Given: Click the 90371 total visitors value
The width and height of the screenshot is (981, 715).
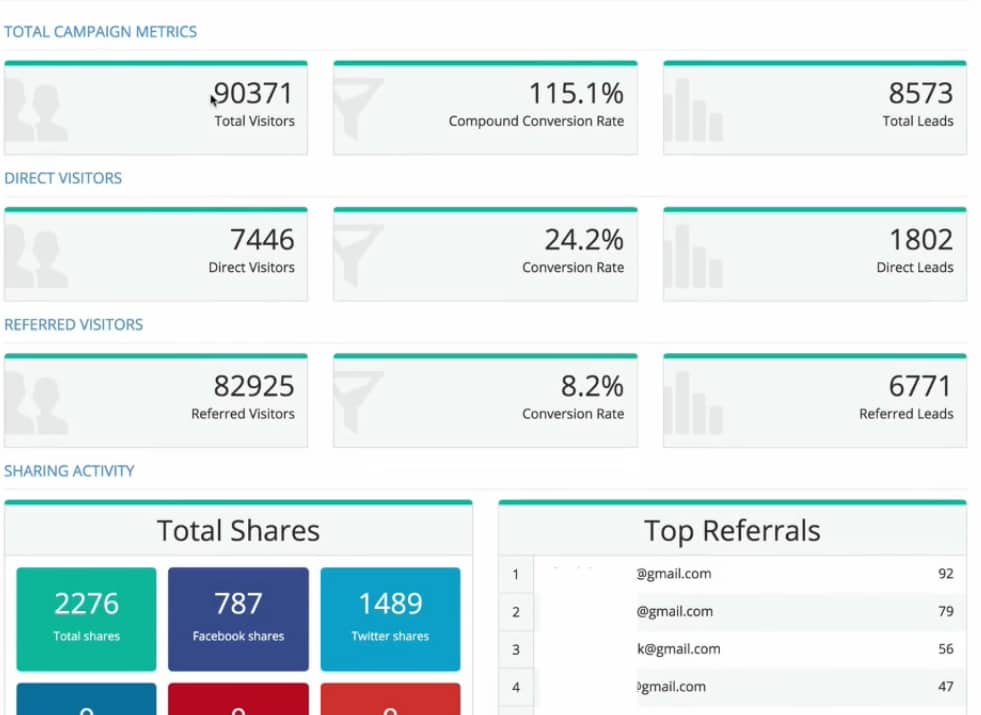Looking at the screenshot, I should pos(253,94).
